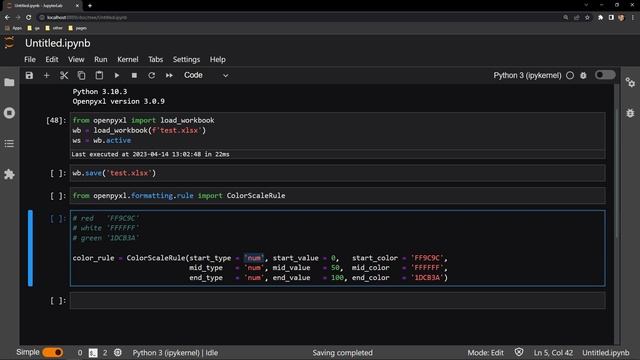Insert a cell below with plus icon

tap(47, 76)
